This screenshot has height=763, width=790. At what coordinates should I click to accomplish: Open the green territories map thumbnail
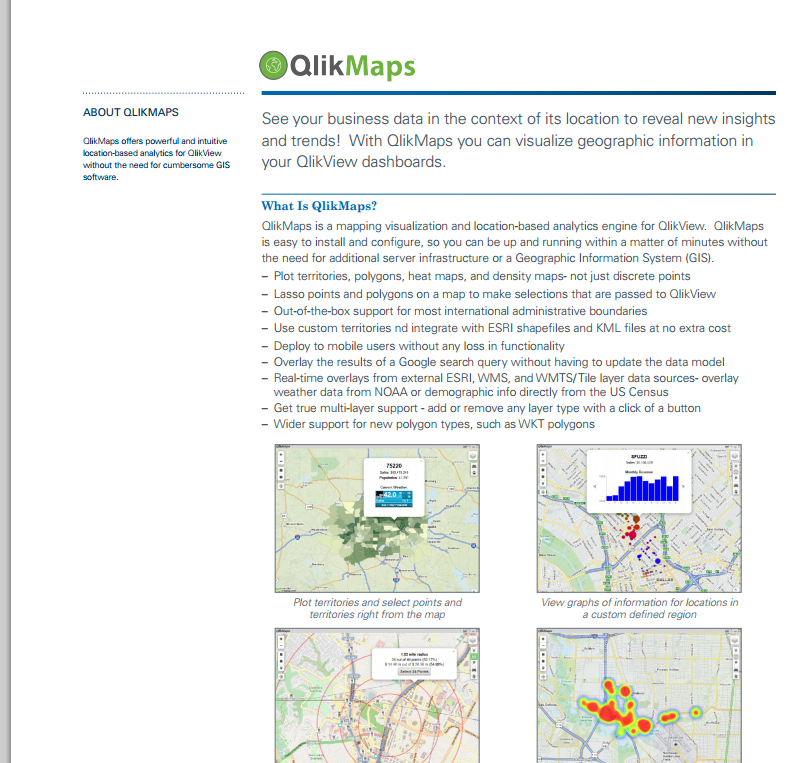[x=377, y=519]
